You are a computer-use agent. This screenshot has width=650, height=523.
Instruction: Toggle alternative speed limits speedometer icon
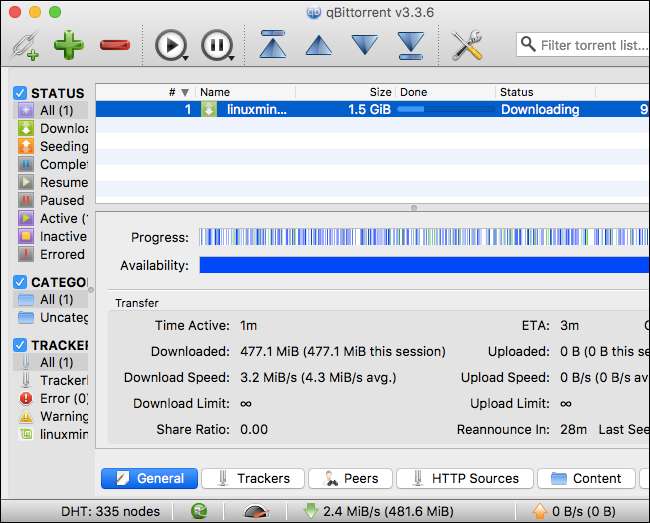(256, 511)
